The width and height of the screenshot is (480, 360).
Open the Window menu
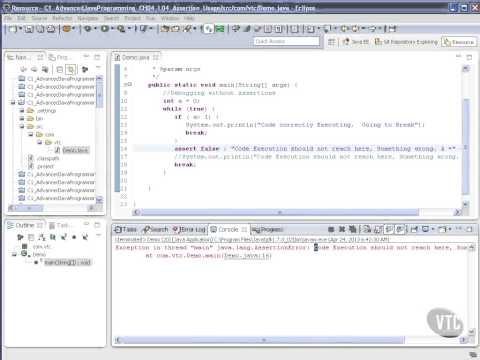coord(170,18)
